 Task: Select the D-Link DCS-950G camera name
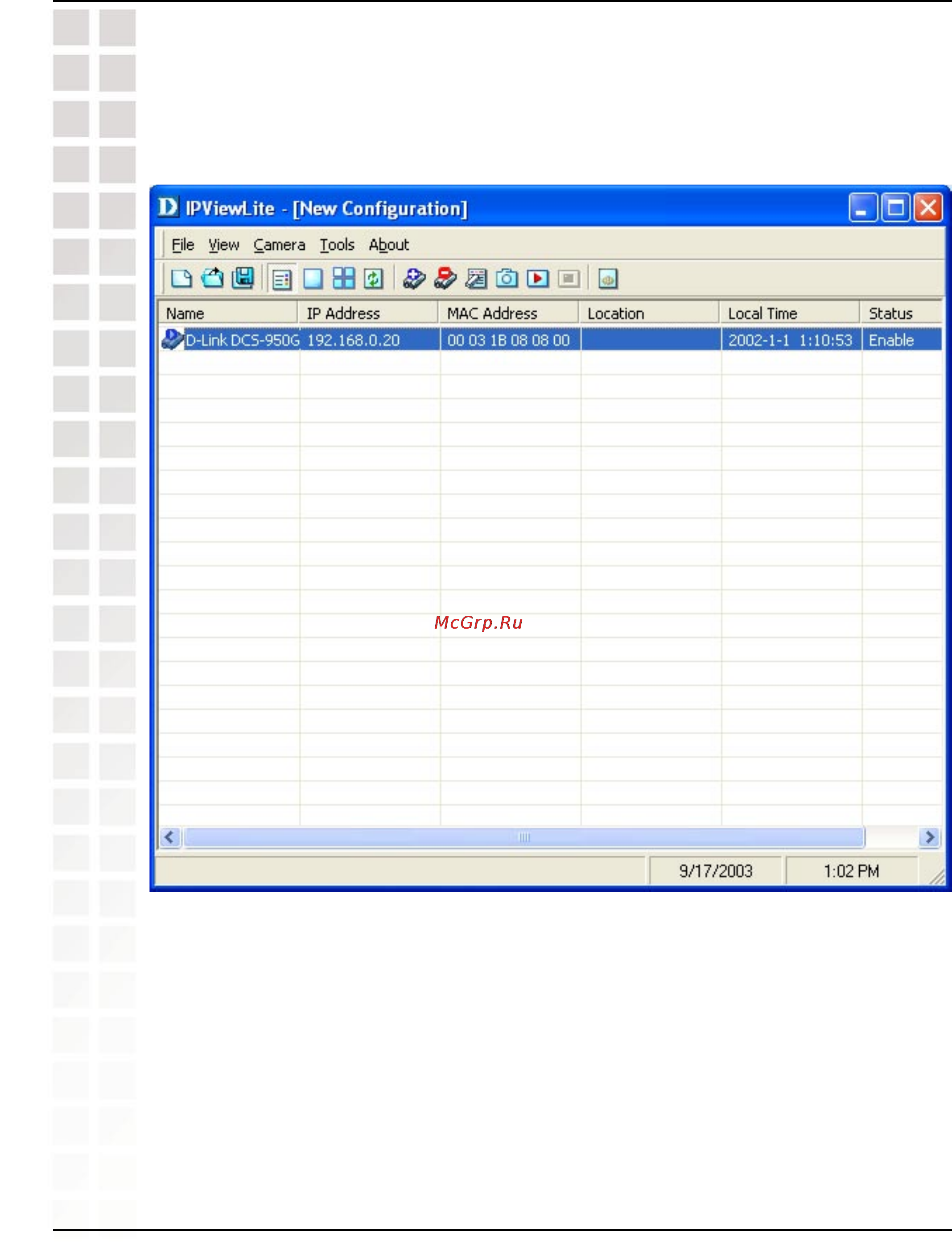pyautogui.click(x=243, y=340)
